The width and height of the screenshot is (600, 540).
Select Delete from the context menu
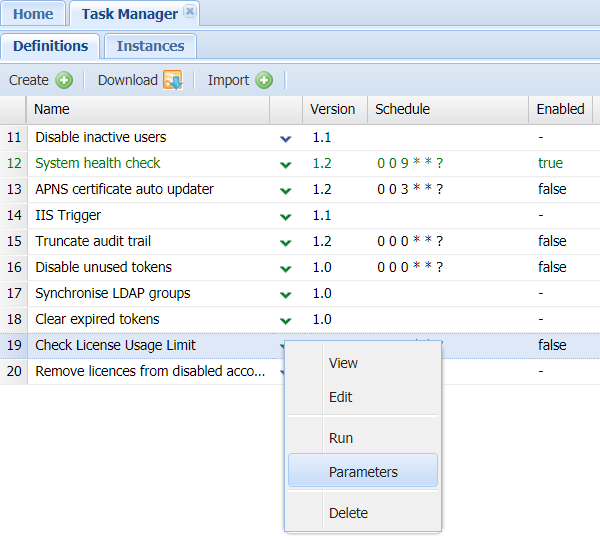click(x=348, y=513)
